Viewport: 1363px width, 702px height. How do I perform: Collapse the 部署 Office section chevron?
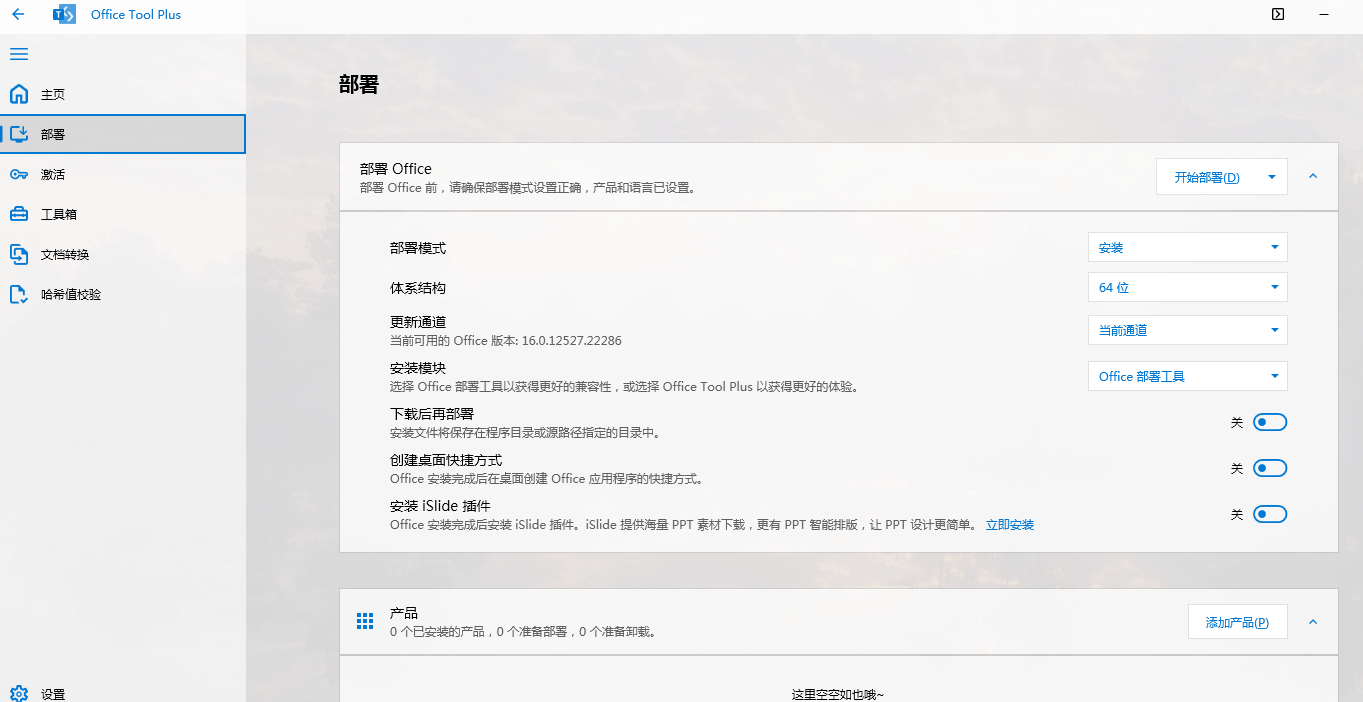1313,176
